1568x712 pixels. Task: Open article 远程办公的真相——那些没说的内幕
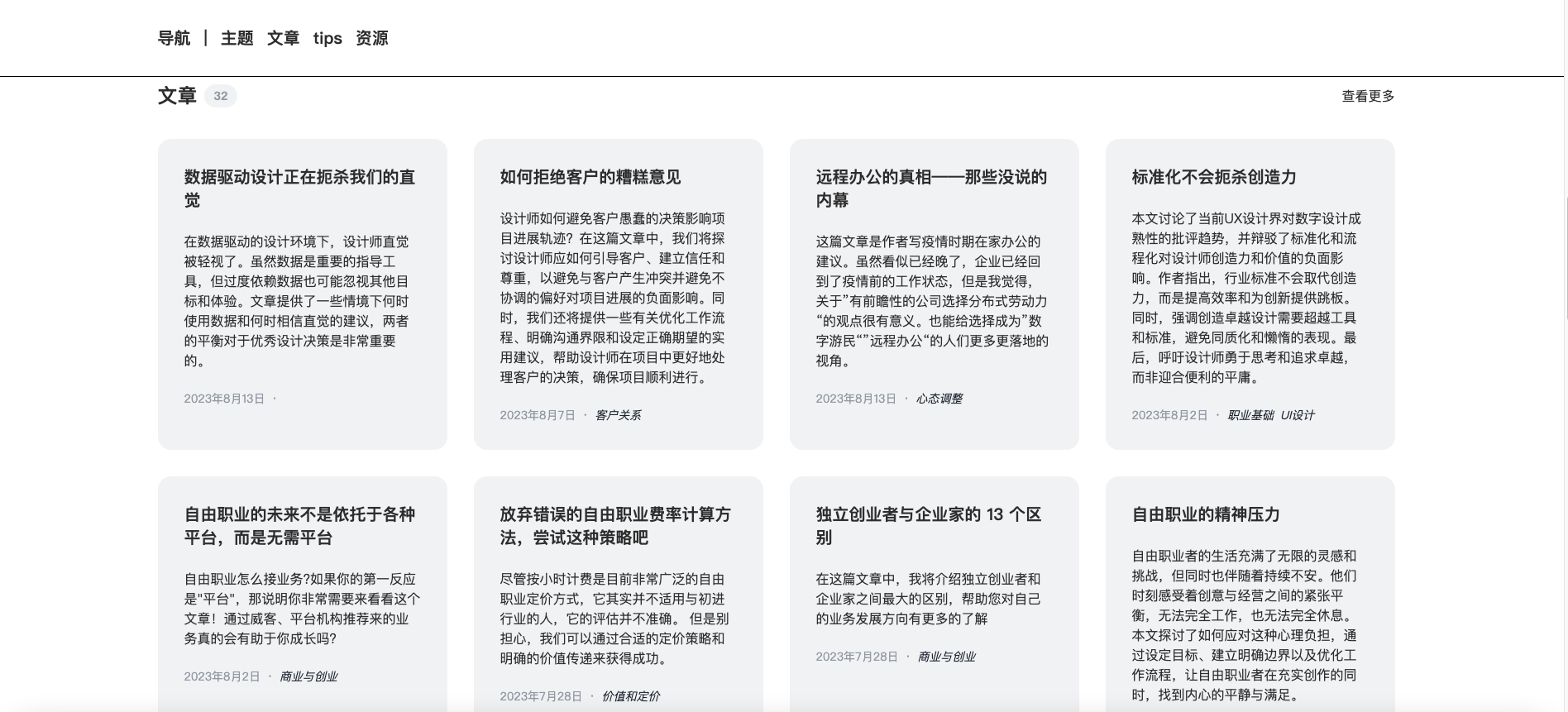coord(931,189)
